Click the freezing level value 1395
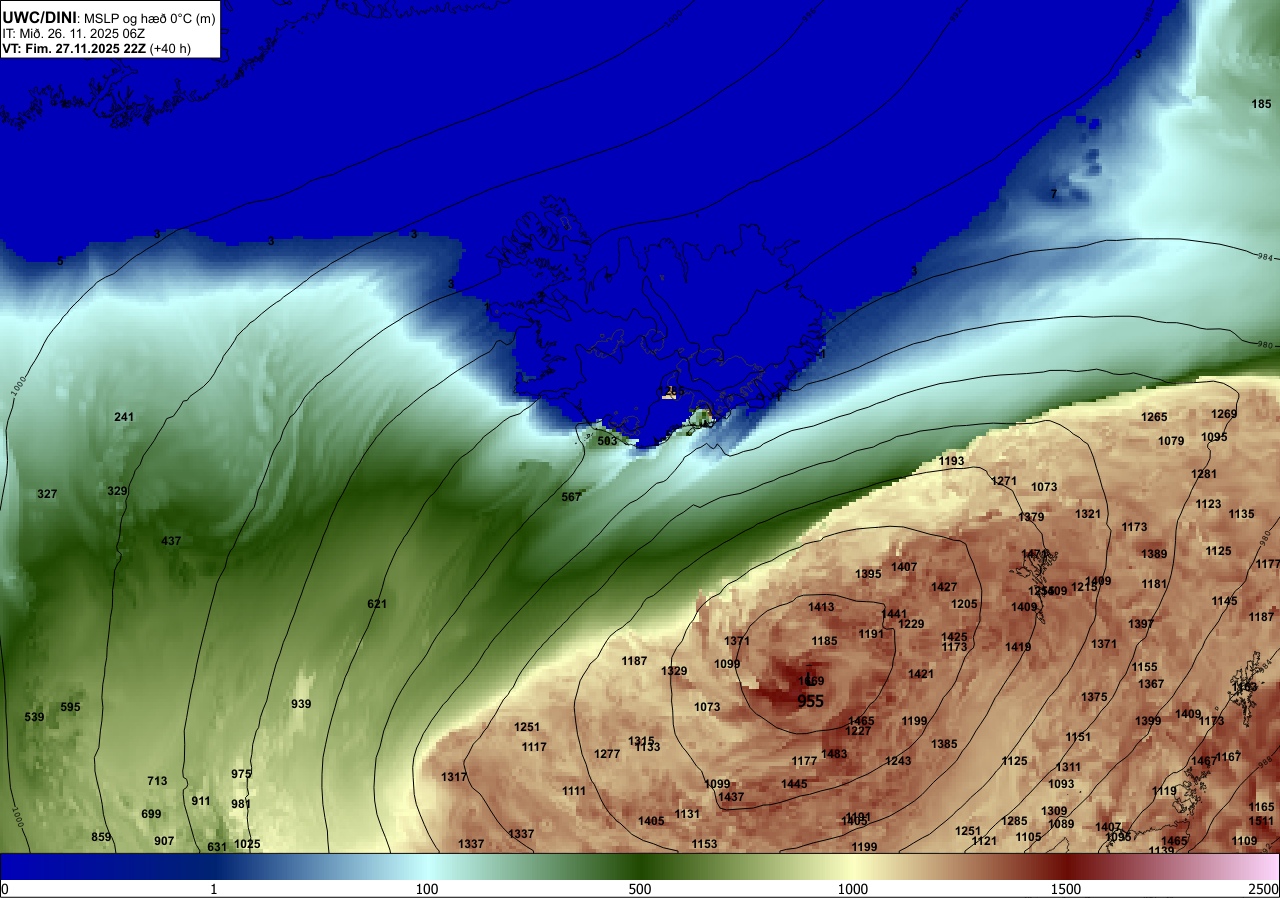The height and width of the screenshot is (898, 1280). pos(868,574)
